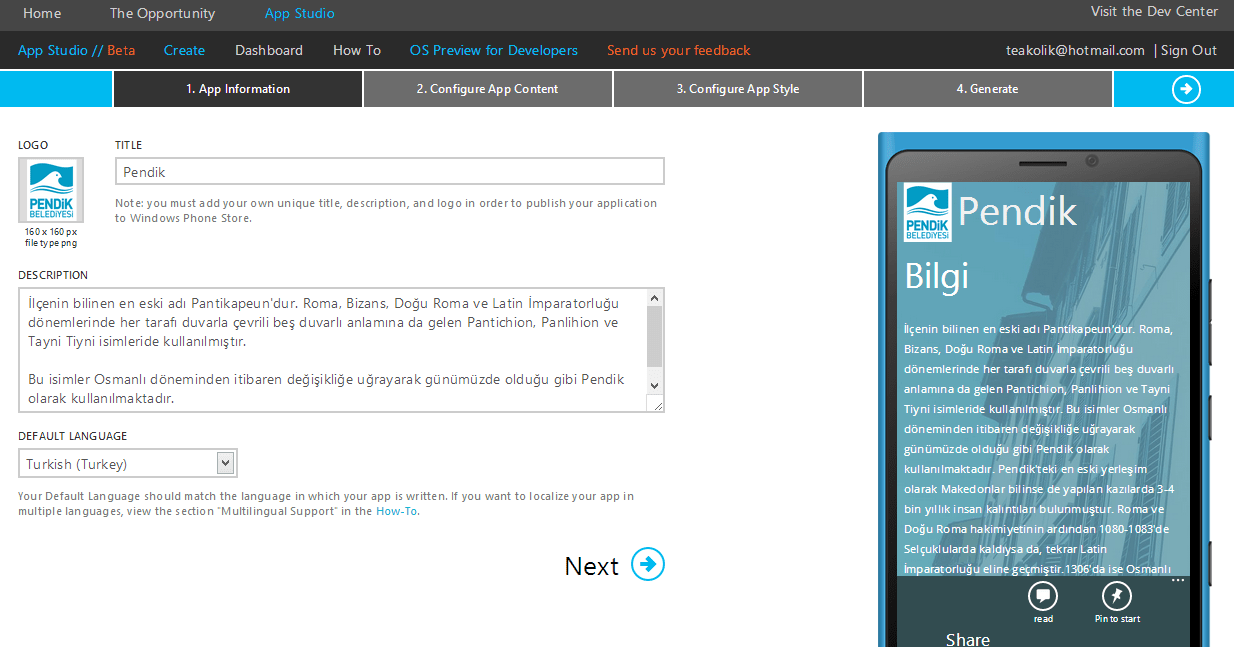
Task: Click the Create link
Action: [184, 50]
